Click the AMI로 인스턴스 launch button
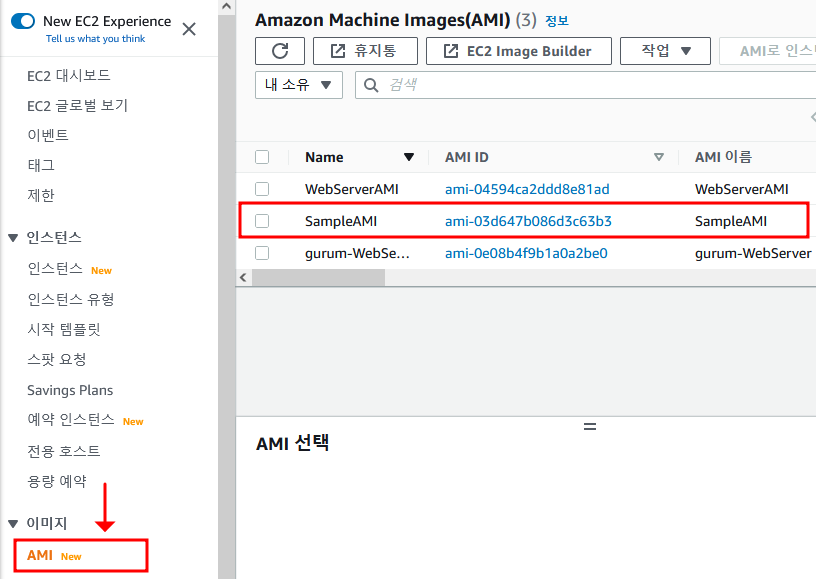This screenshot has width=816, height=579. pyautogui.click(x=768, y=51)
